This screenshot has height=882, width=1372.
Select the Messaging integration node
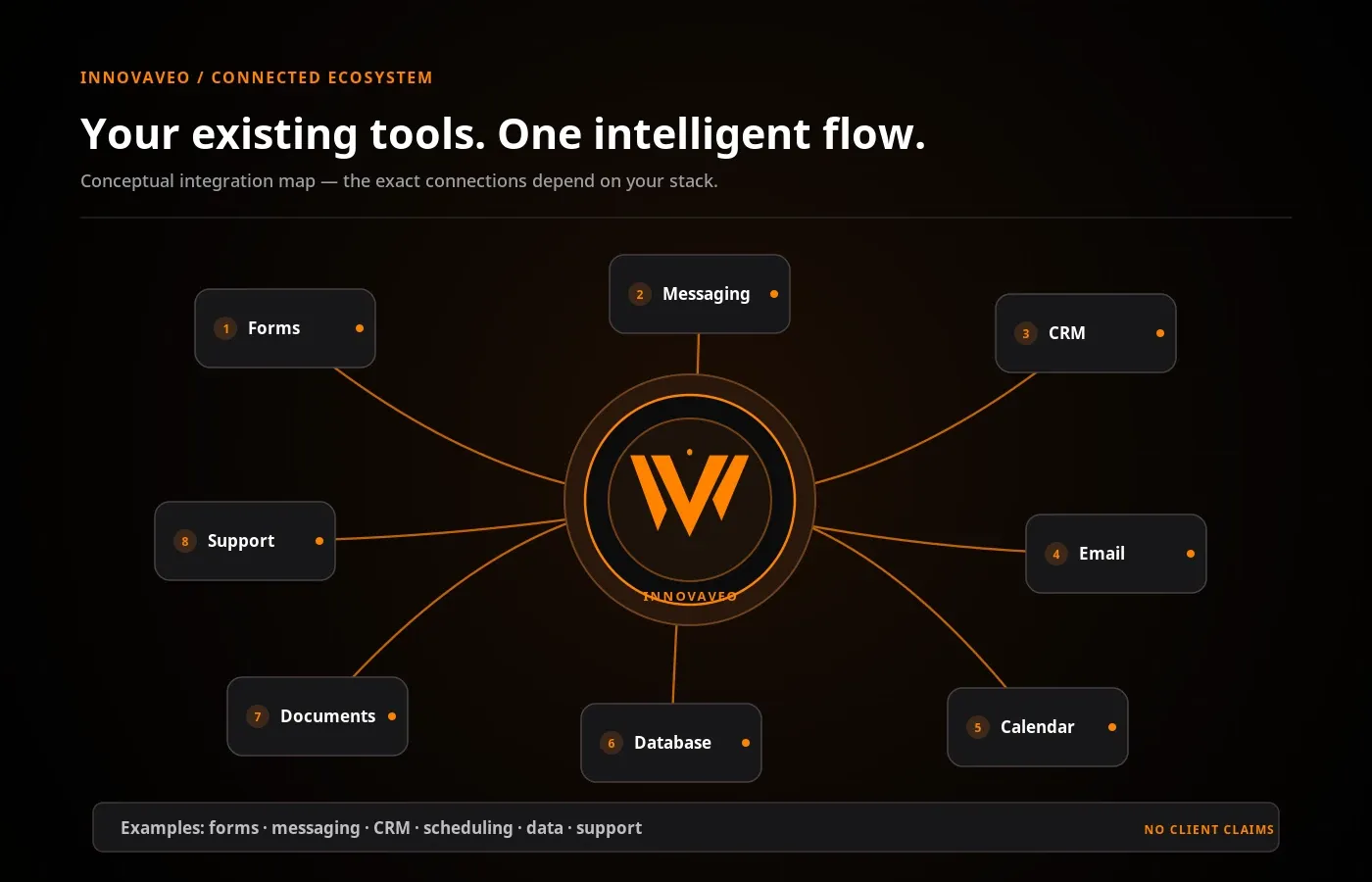click(700, 294)
